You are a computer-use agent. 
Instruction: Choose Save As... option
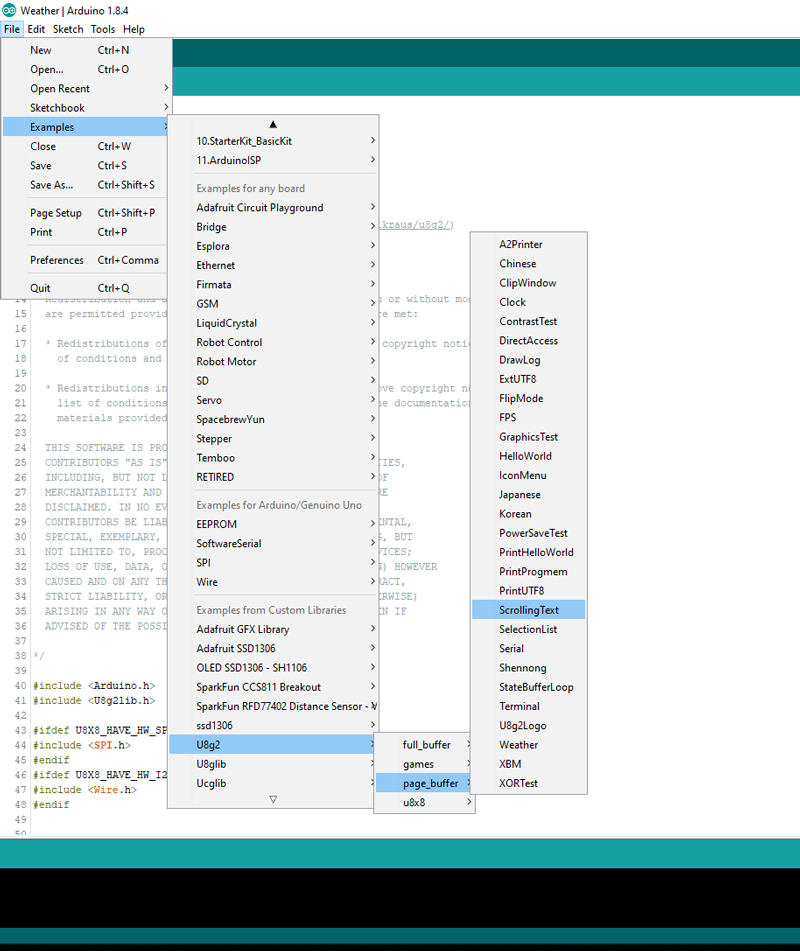click(x=87, y=185)
